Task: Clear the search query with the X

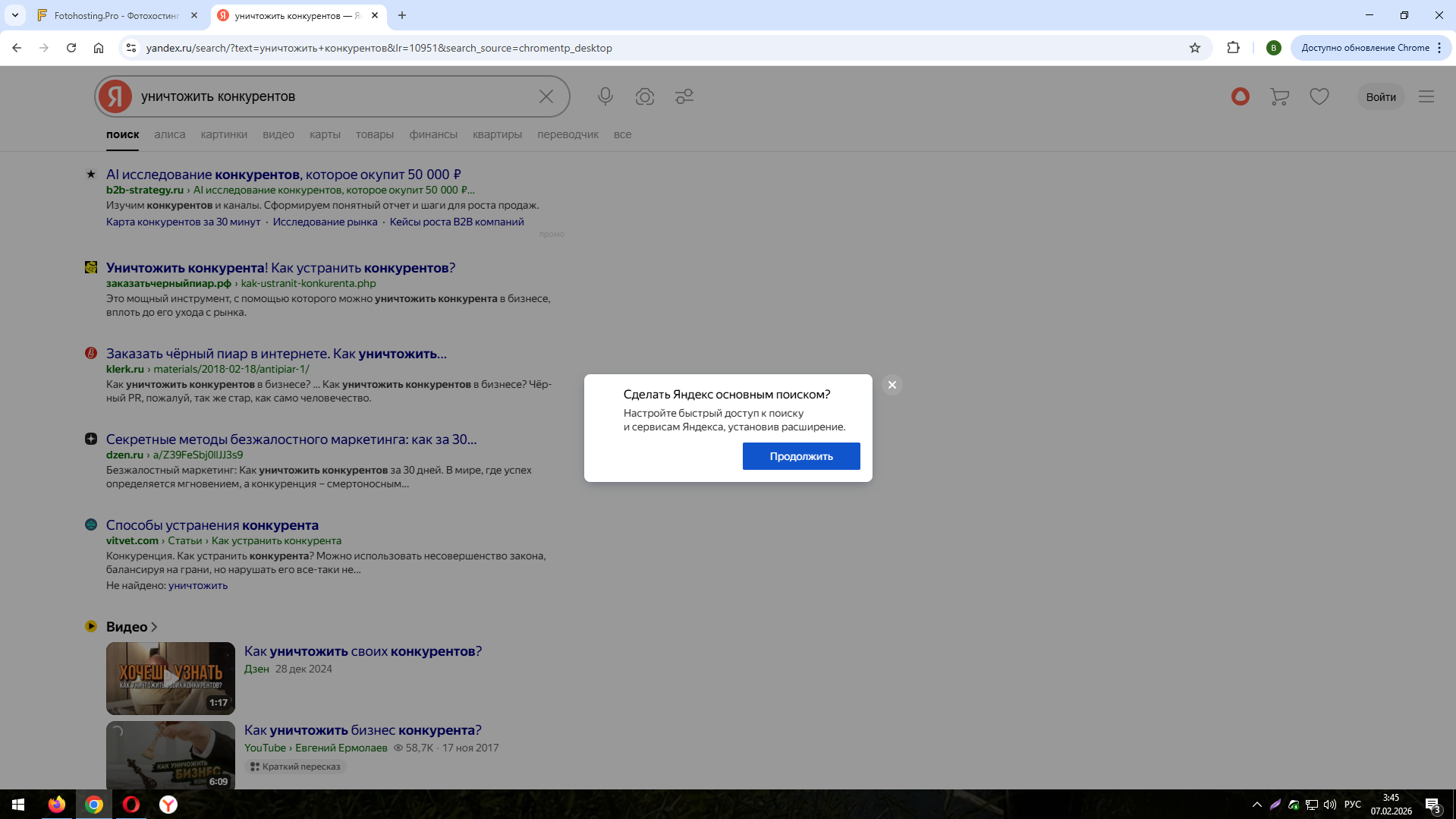Action: [x=546, y=96]
